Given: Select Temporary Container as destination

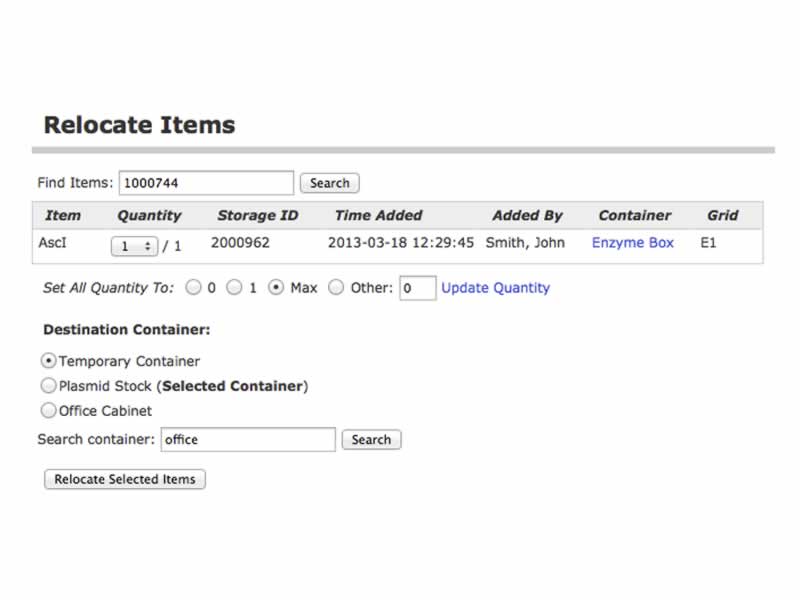Looking at the screenshot, I should (48, 361).
